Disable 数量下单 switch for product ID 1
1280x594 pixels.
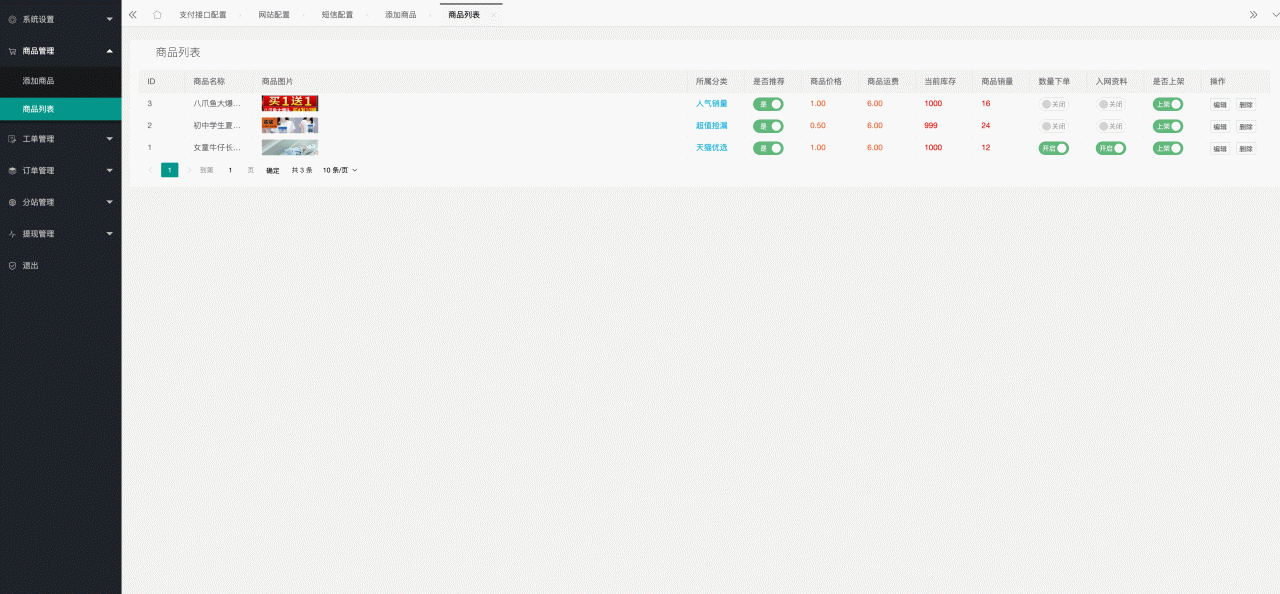(1054, 148)
